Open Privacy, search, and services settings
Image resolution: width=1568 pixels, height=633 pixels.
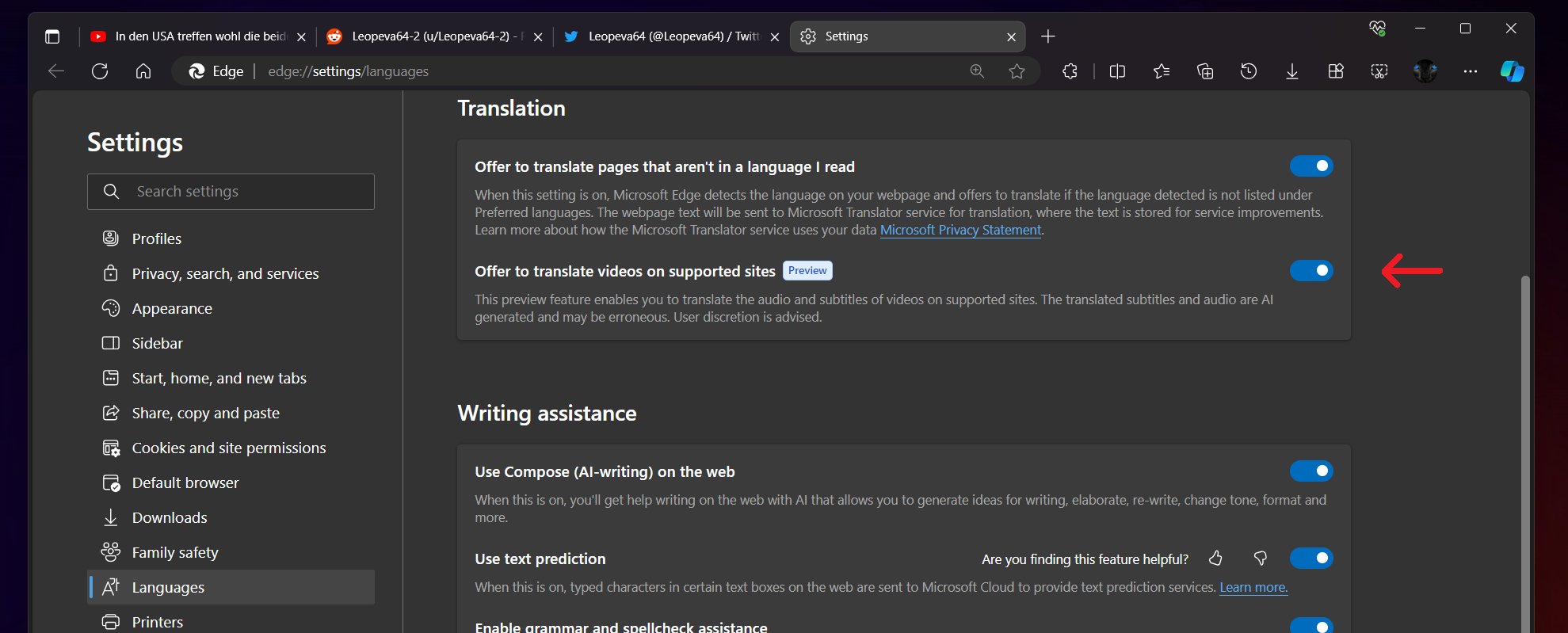click(x=231, y=273)
